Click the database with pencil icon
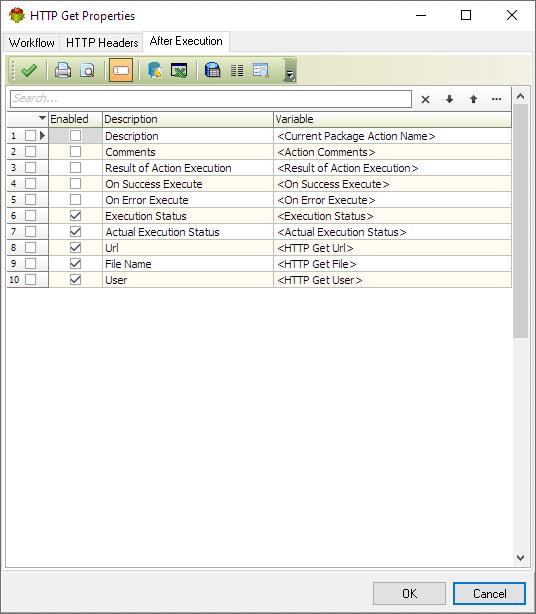This screenshot has height=614, width=536. tap(155, 70)
